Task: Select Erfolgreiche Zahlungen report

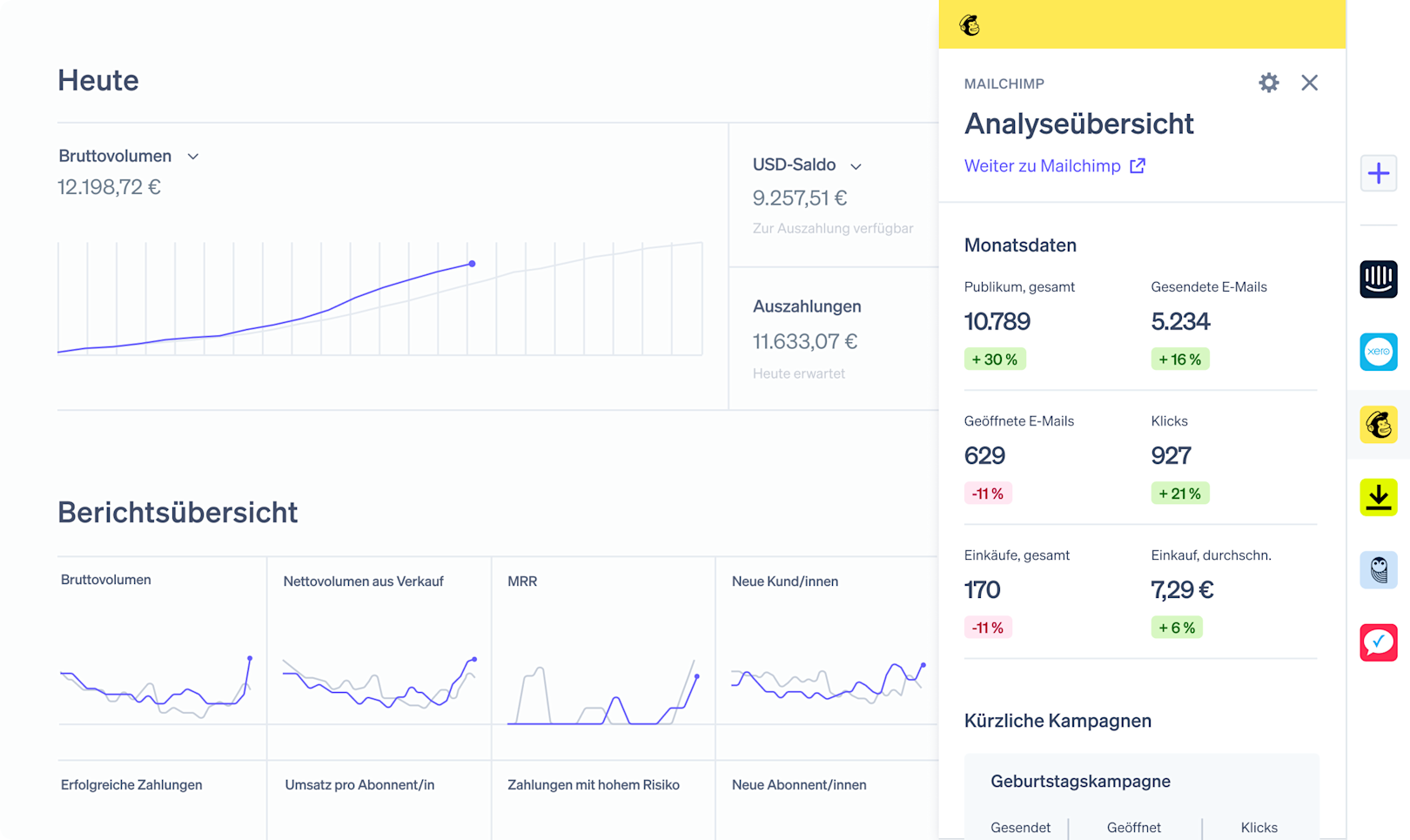Action: tap(131, 785)
